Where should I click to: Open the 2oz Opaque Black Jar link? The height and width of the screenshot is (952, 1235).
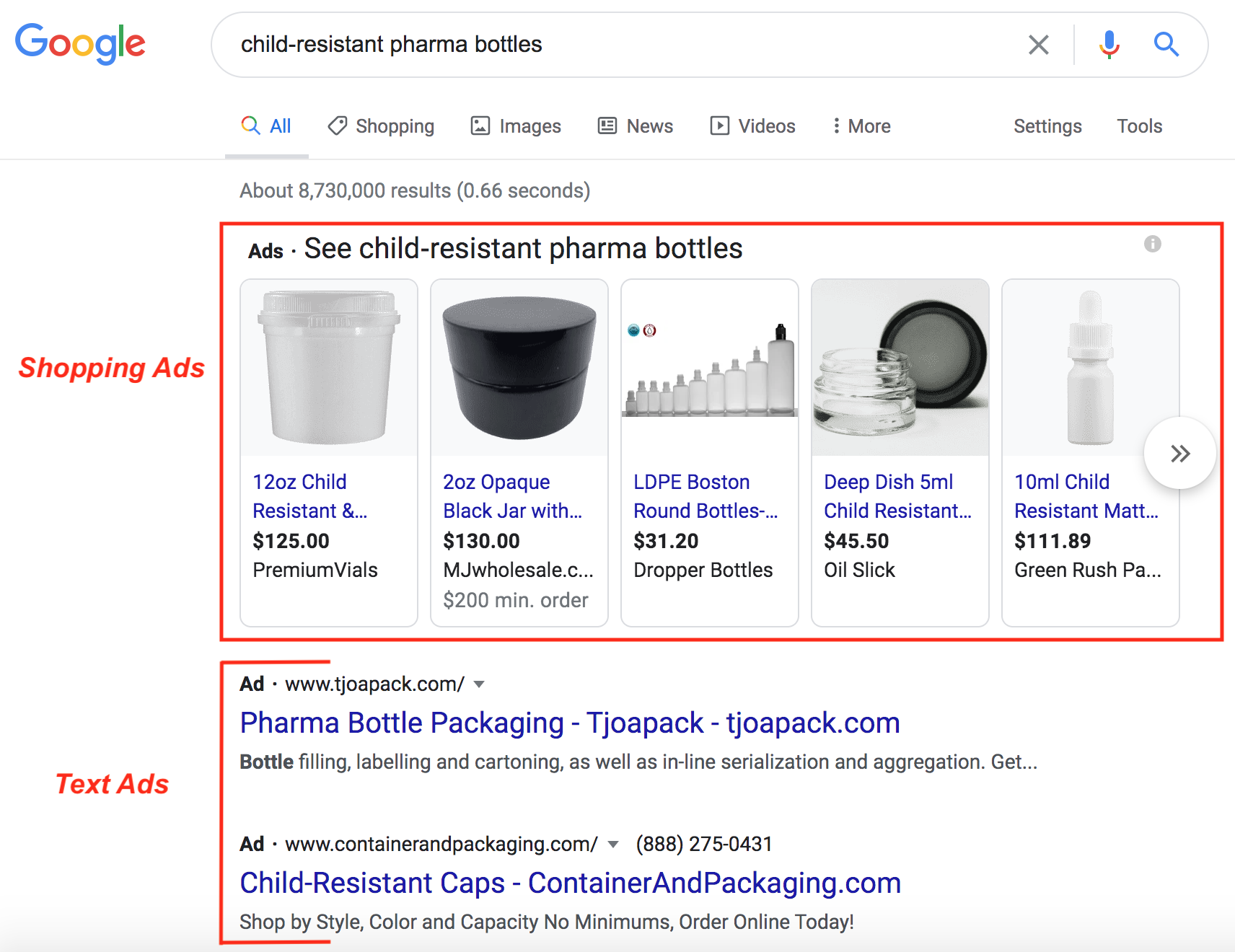pyautogui.click(x=513, y=496)
